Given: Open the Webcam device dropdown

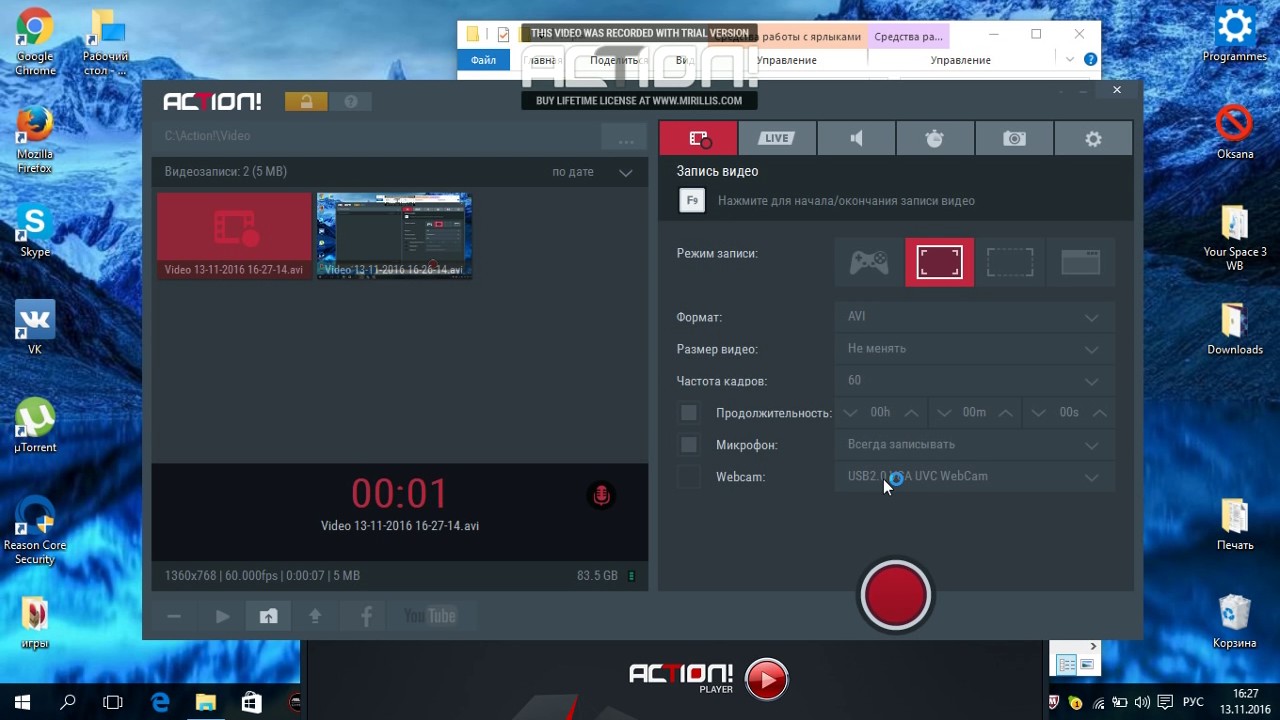Looking at the screenshot, I should tap(974, 477).
